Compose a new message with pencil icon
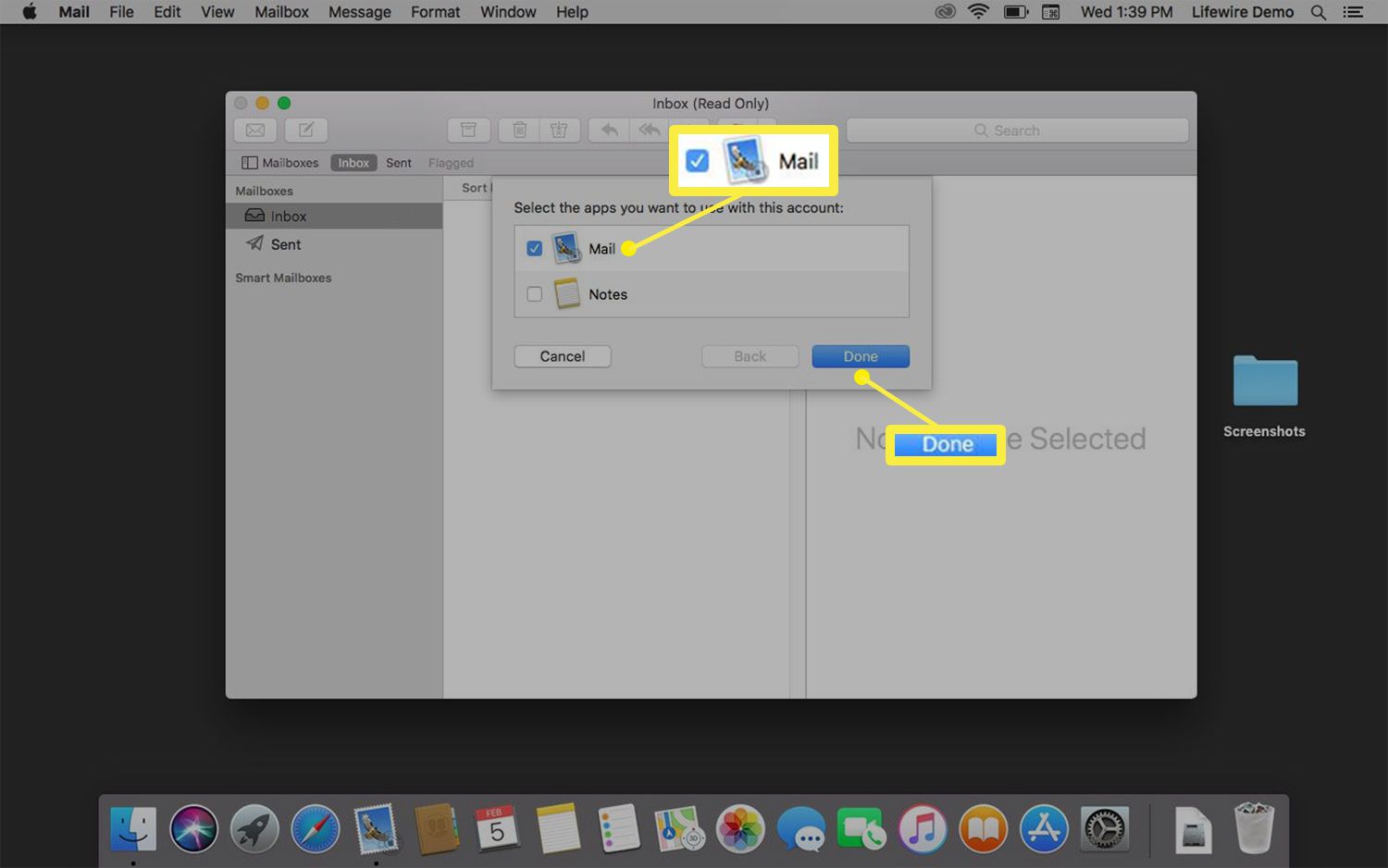The image size is (1388, 868). [306, 130]
